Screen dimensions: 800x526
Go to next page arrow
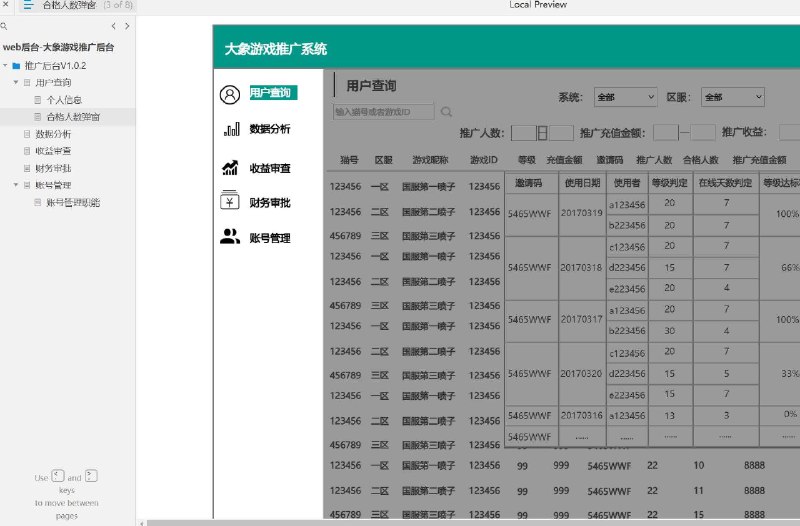pyautogui.click(x=127, y=26)
